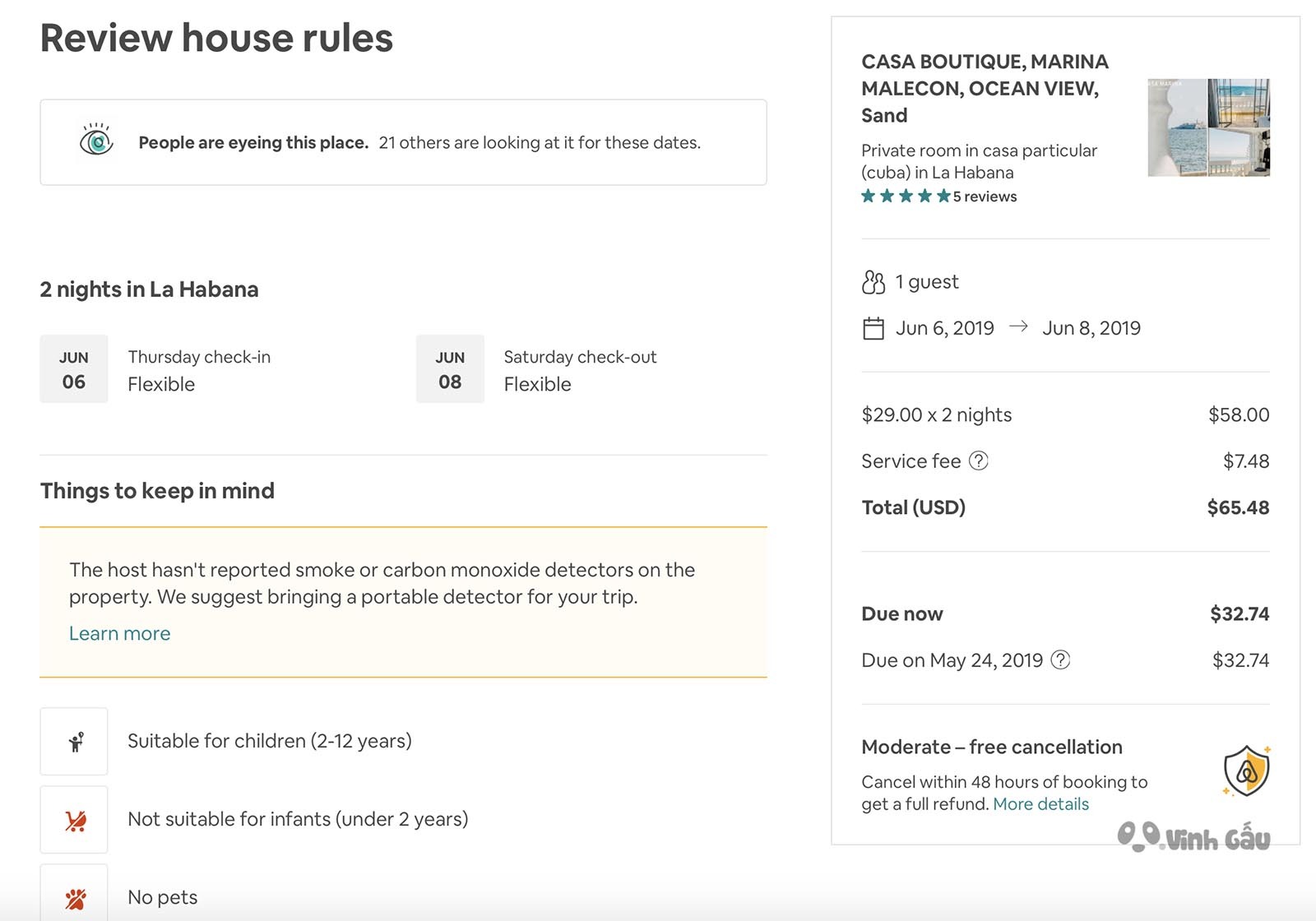
Task: Click the Jun 8, 2019 checkout date
Action: tap(1091, 328)
